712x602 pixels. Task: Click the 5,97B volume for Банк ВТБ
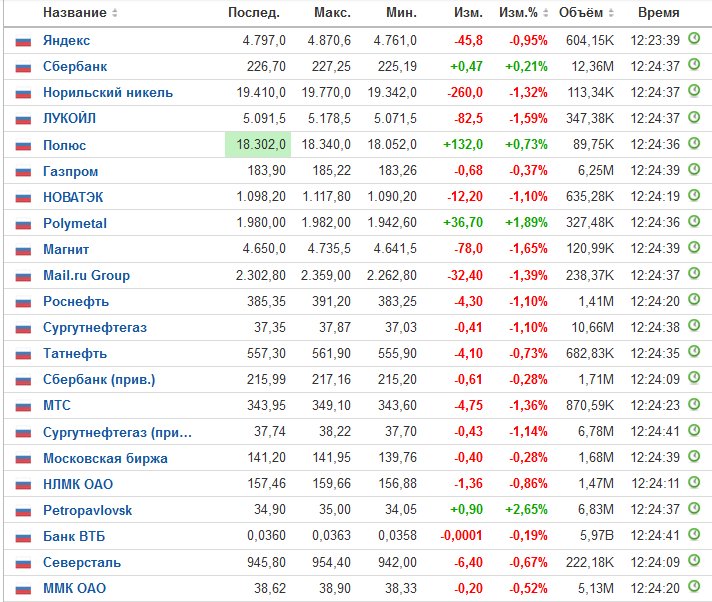pyautogui.click(x=597, y=536)
